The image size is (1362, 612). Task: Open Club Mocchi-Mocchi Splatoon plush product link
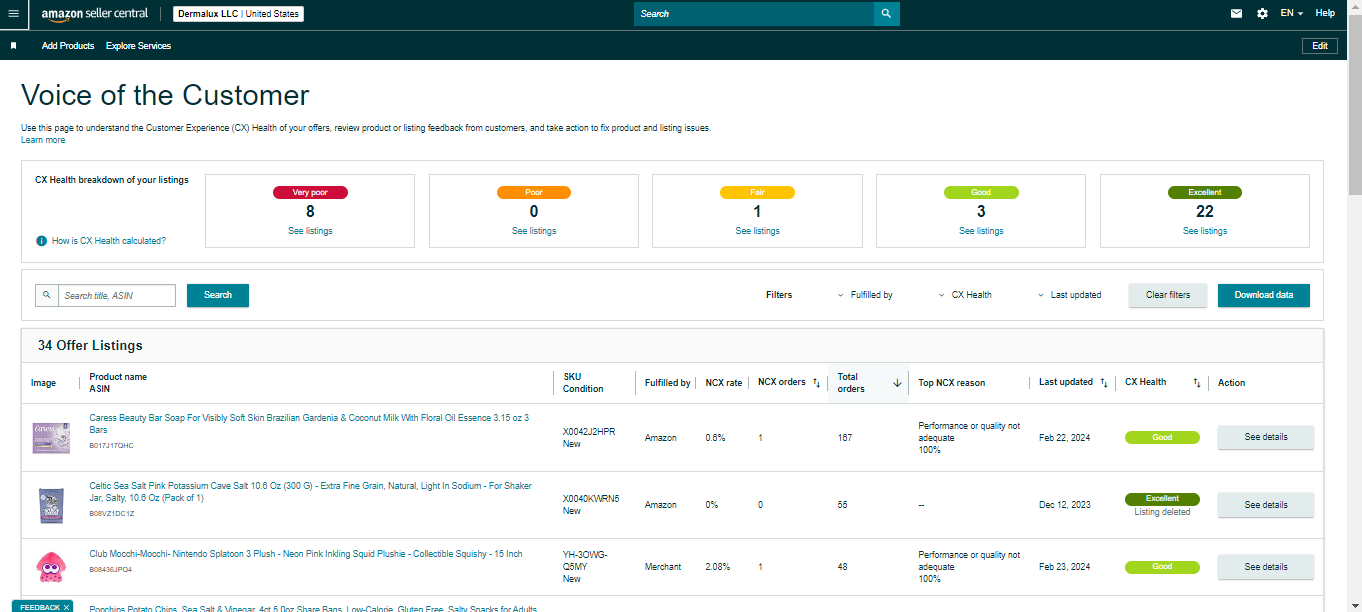click(x=305, y=554)
